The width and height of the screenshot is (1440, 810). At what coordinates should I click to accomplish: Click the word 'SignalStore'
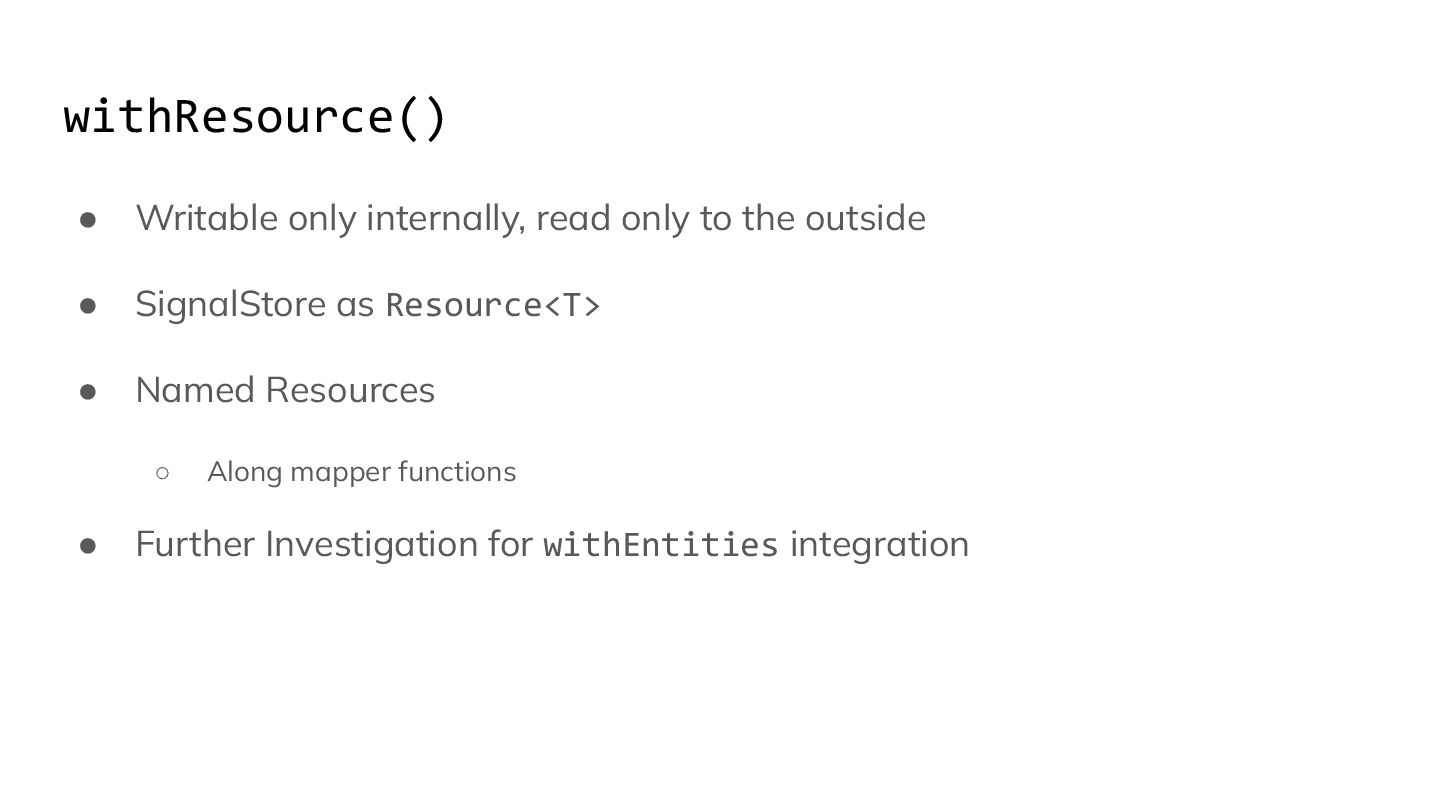(231, 304)
